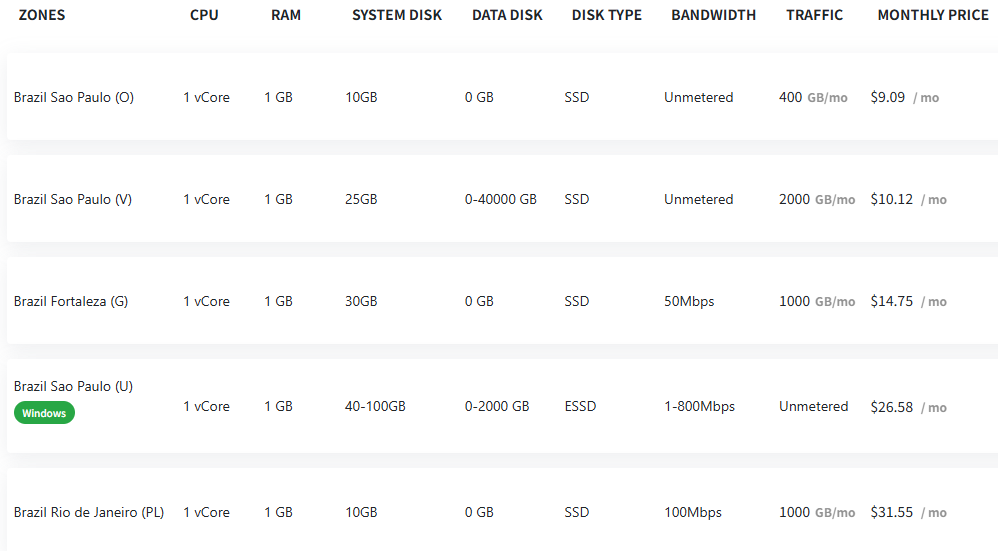Select the Brazil Sao Paulo (O) zone

(x=74, y=97)
